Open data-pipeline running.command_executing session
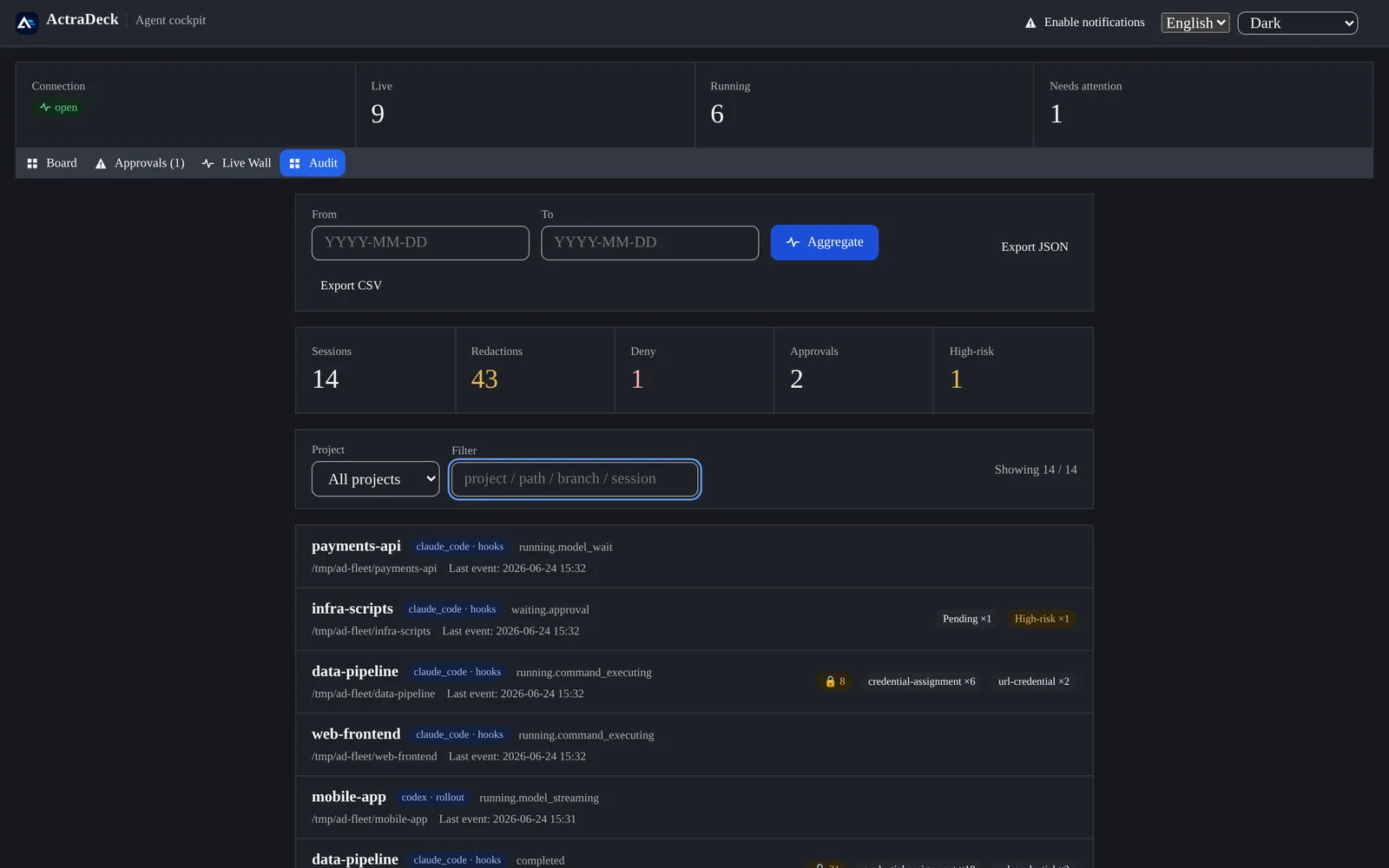Viewport: 1389px width, 868px height. pos(694,682)
